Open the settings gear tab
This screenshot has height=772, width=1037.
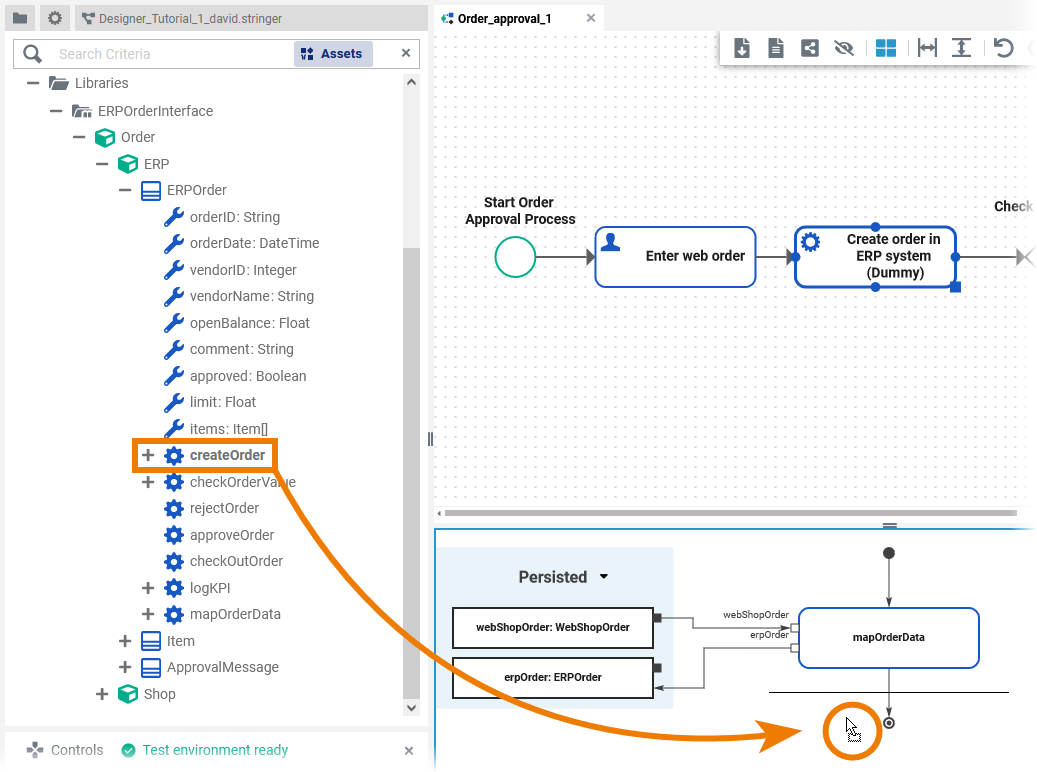click(55, 18)
